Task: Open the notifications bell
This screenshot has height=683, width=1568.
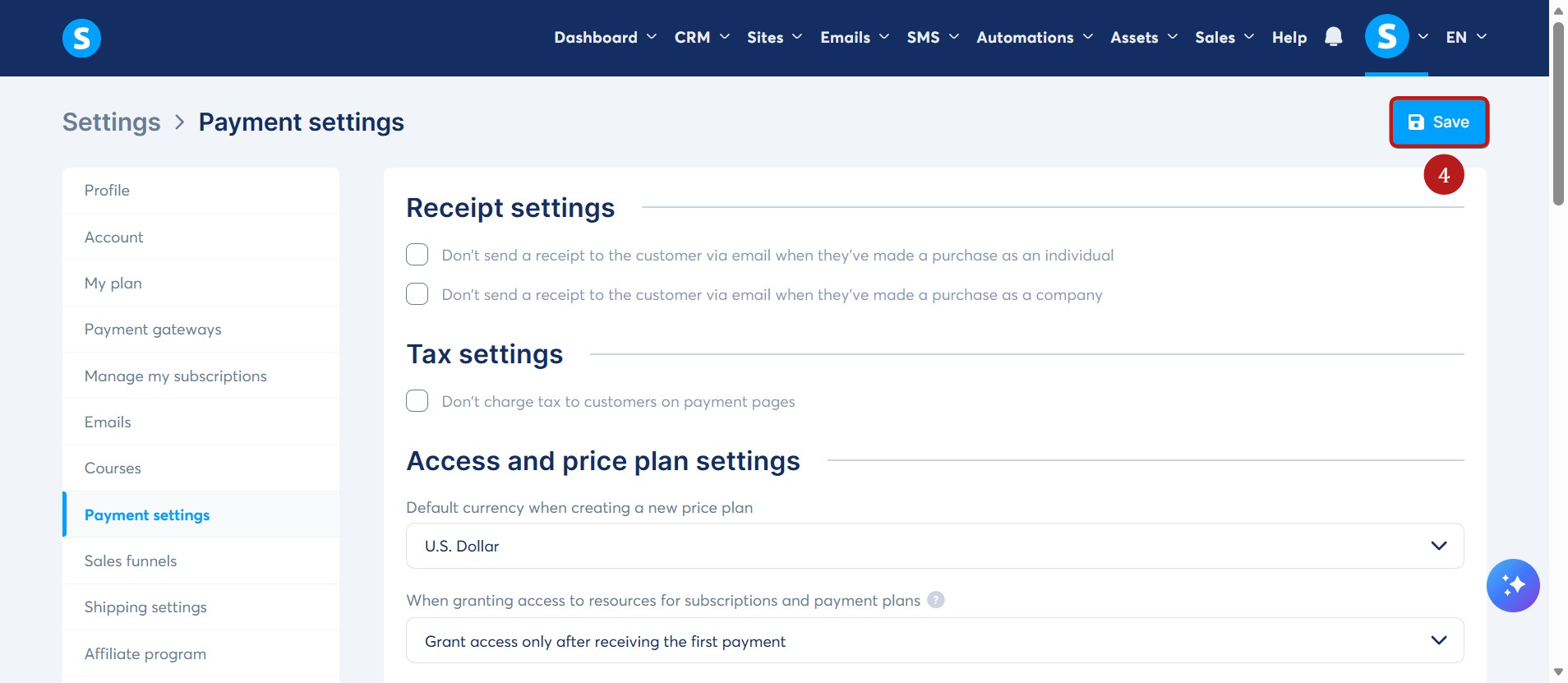Action: click(1333, 37)
